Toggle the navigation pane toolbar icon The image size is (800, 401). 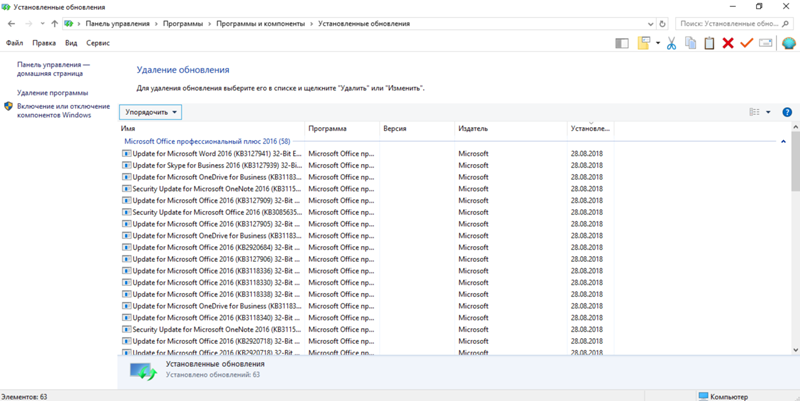pos(622,43)
